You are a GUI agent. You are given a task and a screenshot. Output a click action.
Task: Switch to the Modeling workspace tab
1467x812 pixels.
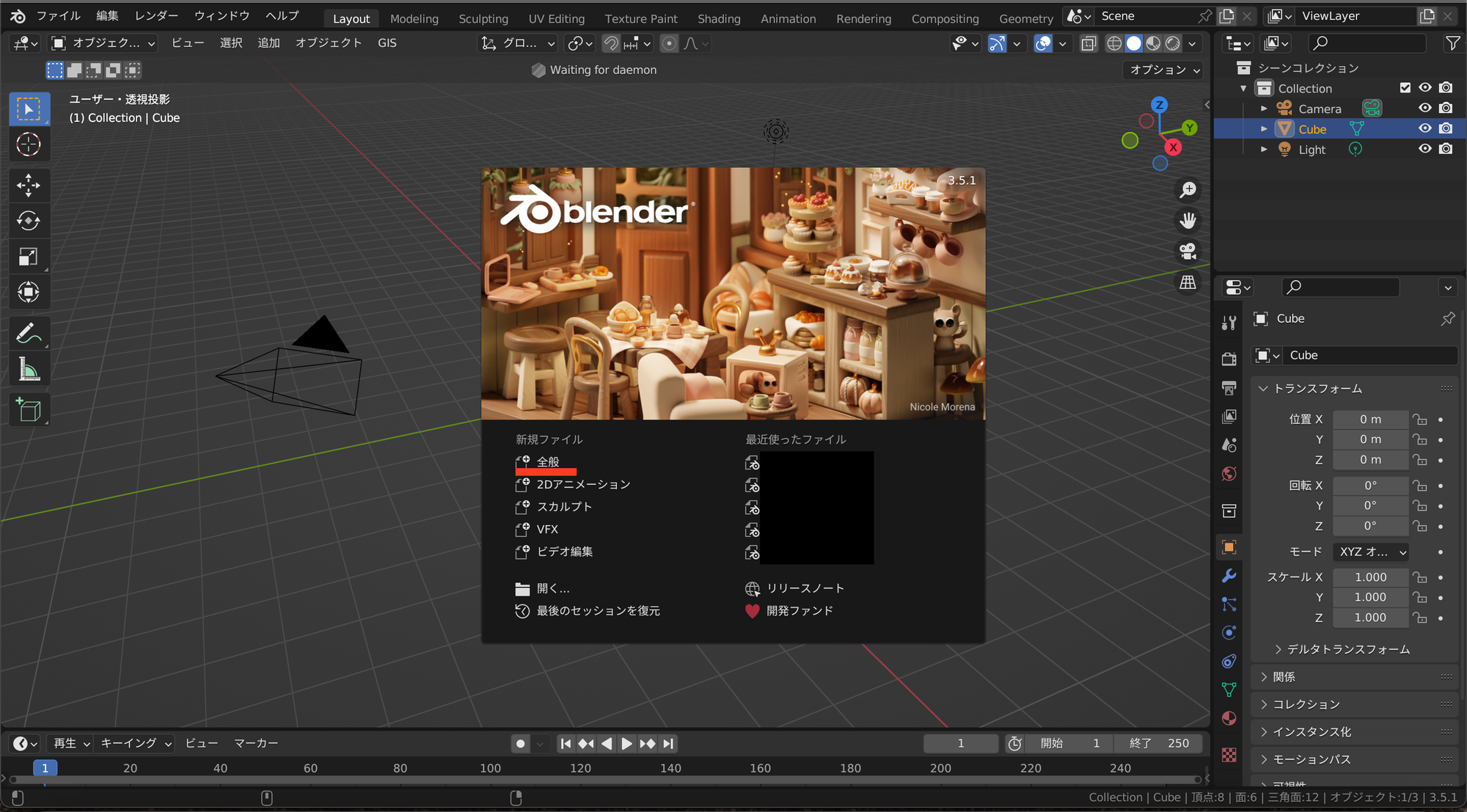[x=414, y=18]
